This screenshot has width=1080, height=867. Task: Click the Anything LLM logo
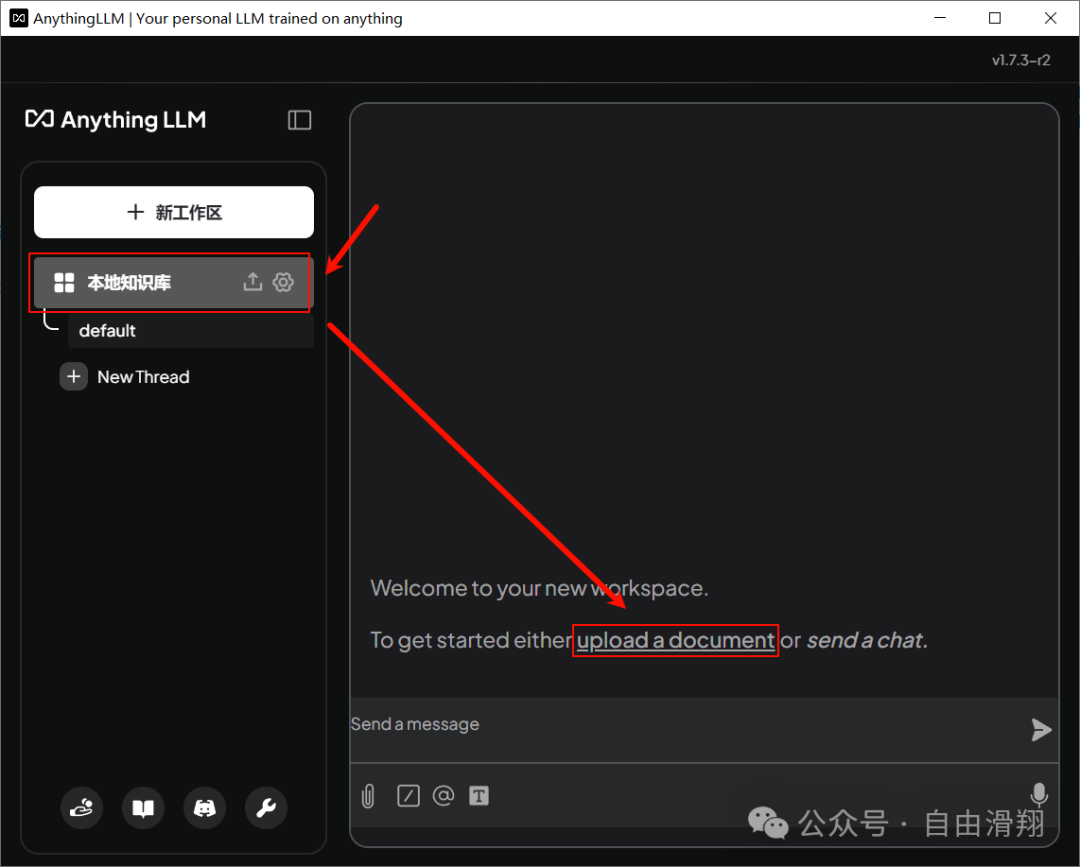click(116, 120)
